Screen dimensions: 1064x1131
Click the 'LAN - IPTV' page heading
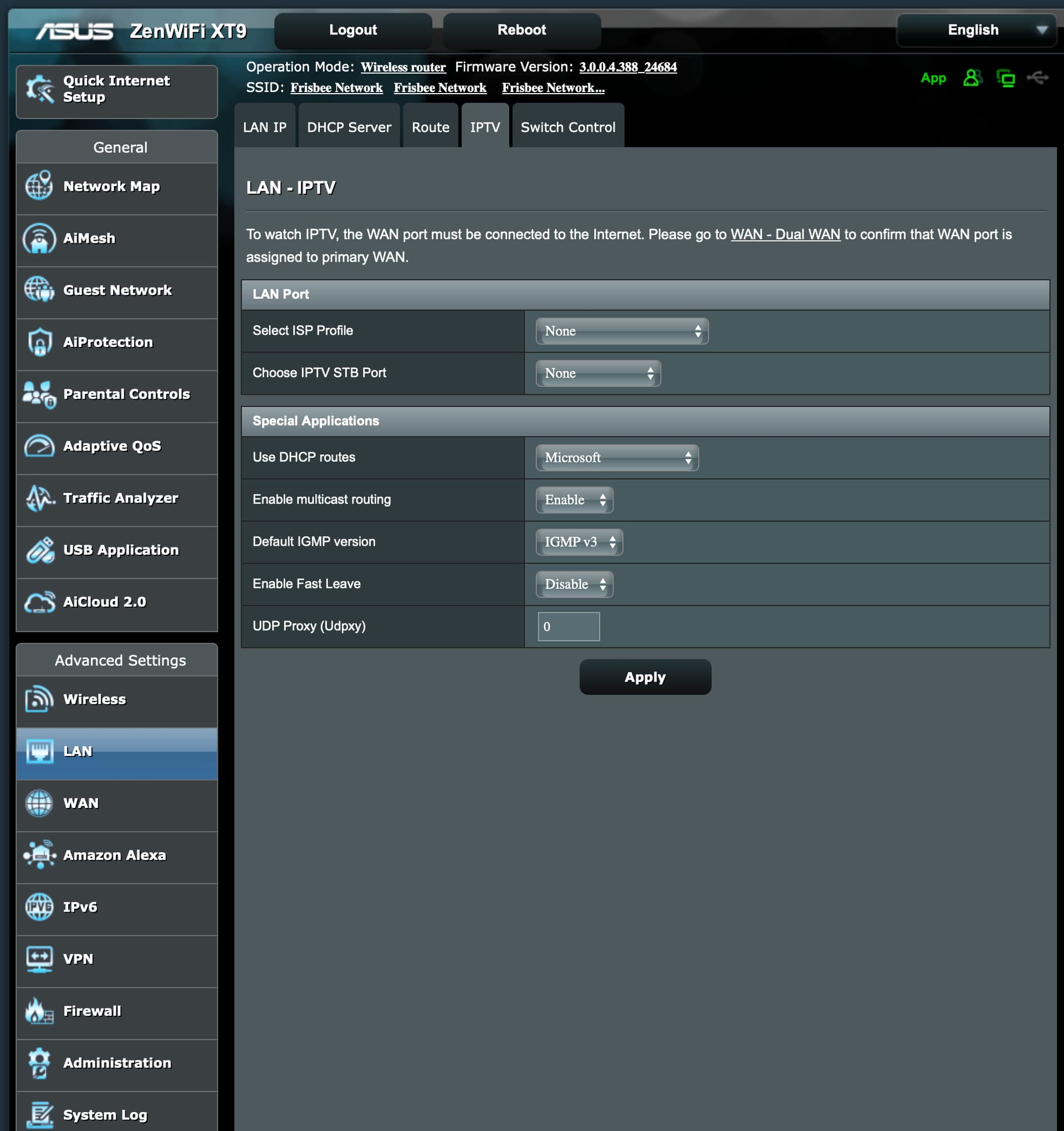291,188
